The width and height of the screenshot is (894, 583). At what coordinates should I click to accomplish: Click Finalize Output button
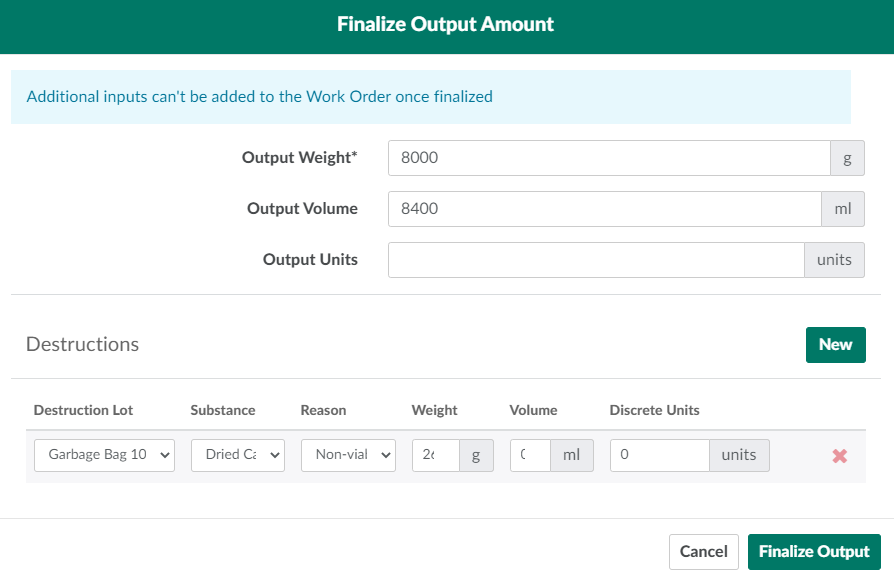(814, 552)
